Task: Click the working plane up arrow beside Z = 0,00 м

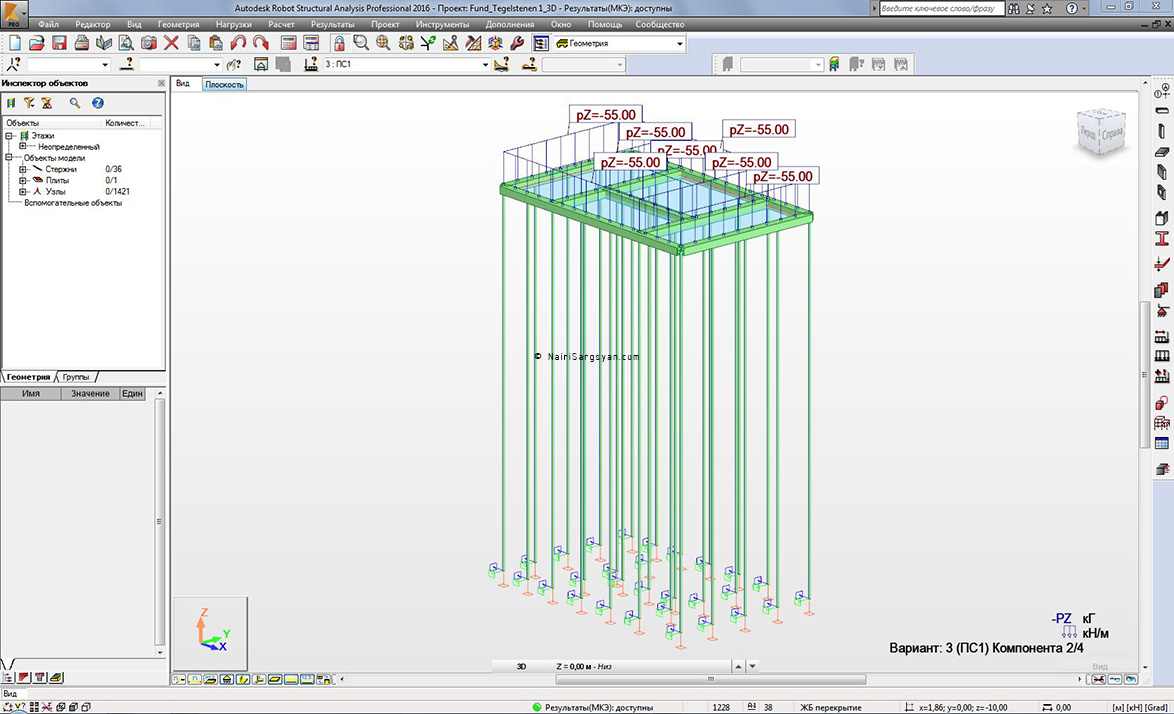Action: pyautogui.click(x=738, y=666)
